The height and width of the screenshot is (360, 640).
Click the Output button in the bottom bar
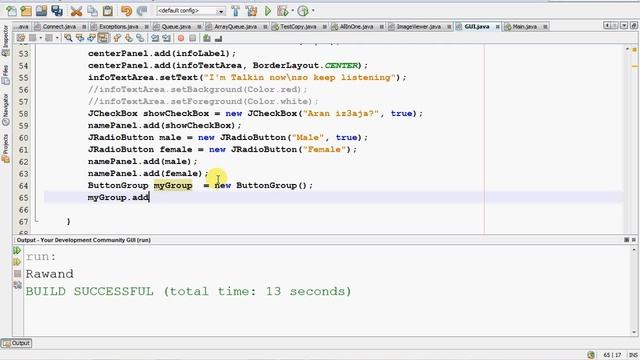click(x=16, y=343)
